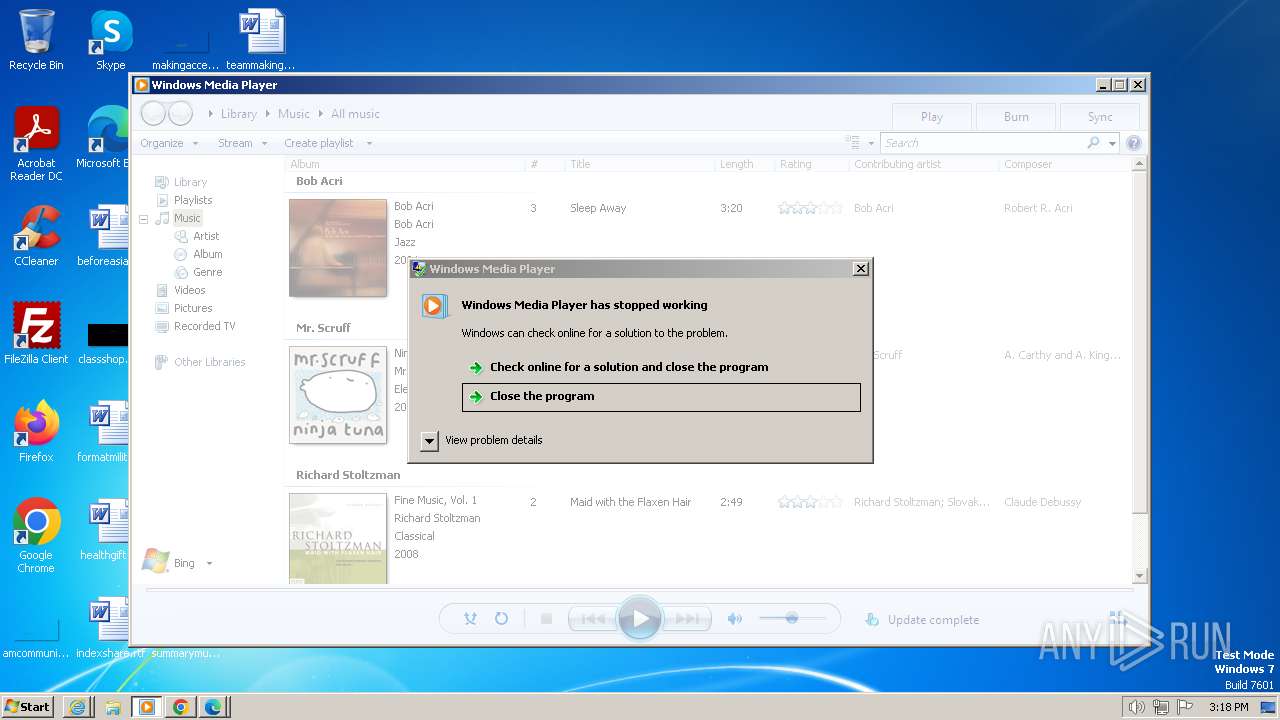This screenshot has height=720, width=1280.
Task: Select Genre under Music
Action: tap(207, 272)
